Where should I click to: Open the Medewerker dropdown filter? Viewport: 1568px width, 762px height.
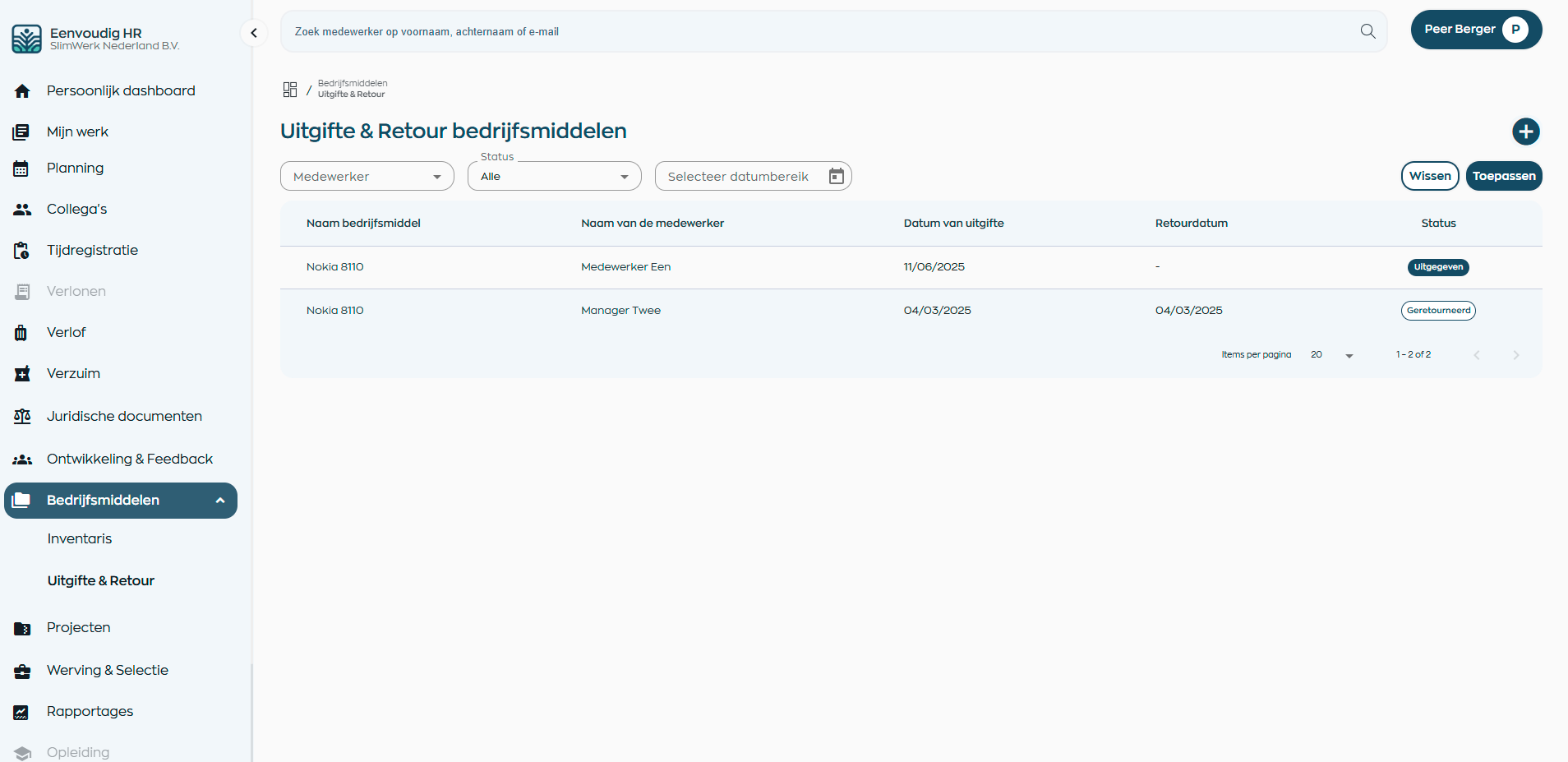[x=367, y=177]
